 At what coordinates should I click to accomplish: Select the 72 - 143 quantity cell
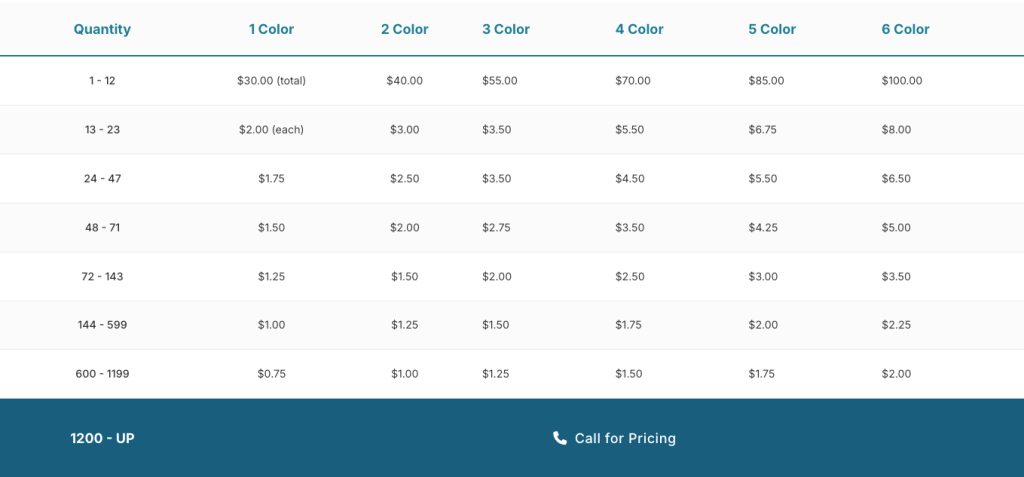(x=102, y=276)
